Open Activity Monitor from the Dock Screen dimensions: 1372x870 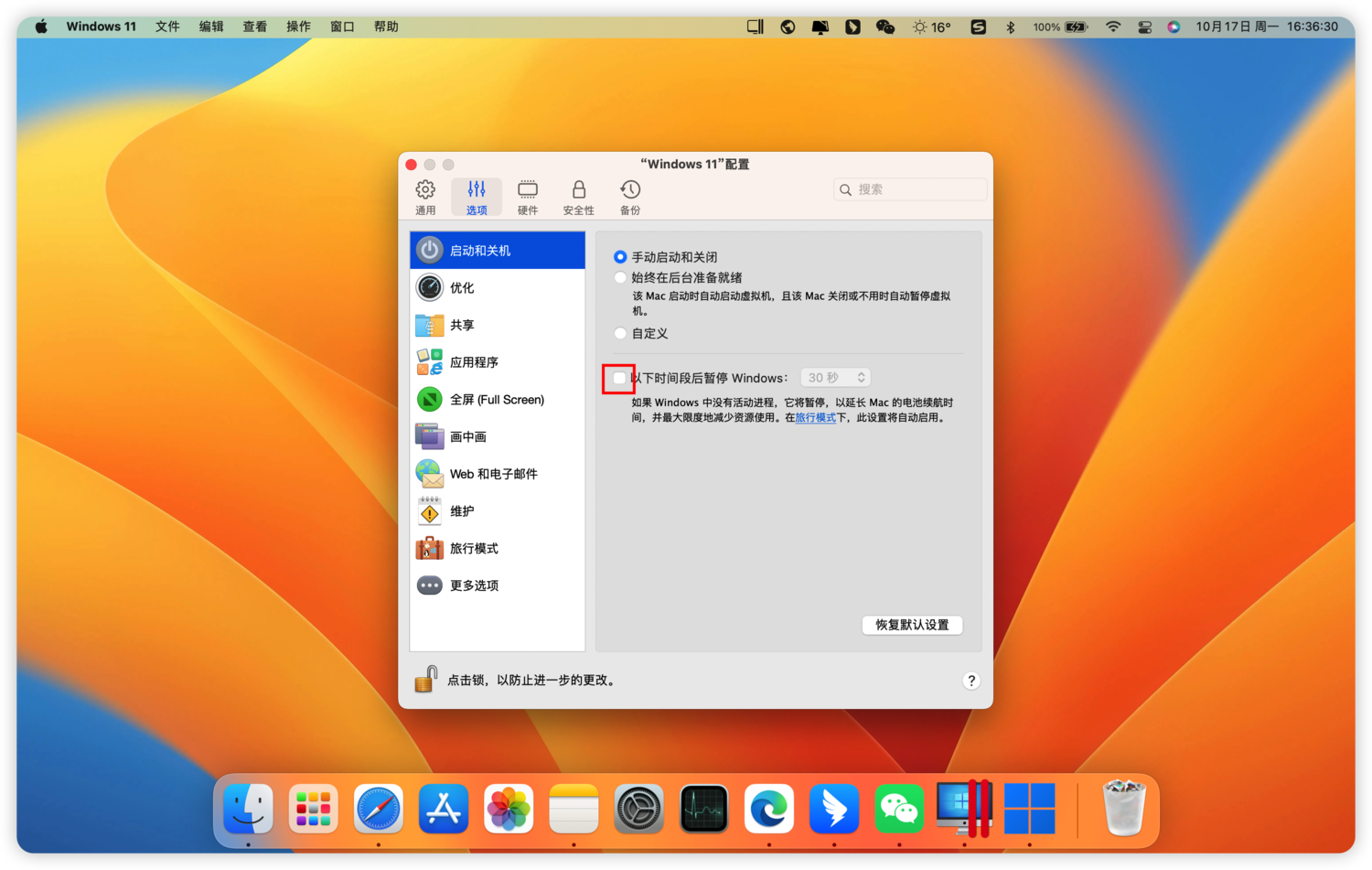point(703,809)
